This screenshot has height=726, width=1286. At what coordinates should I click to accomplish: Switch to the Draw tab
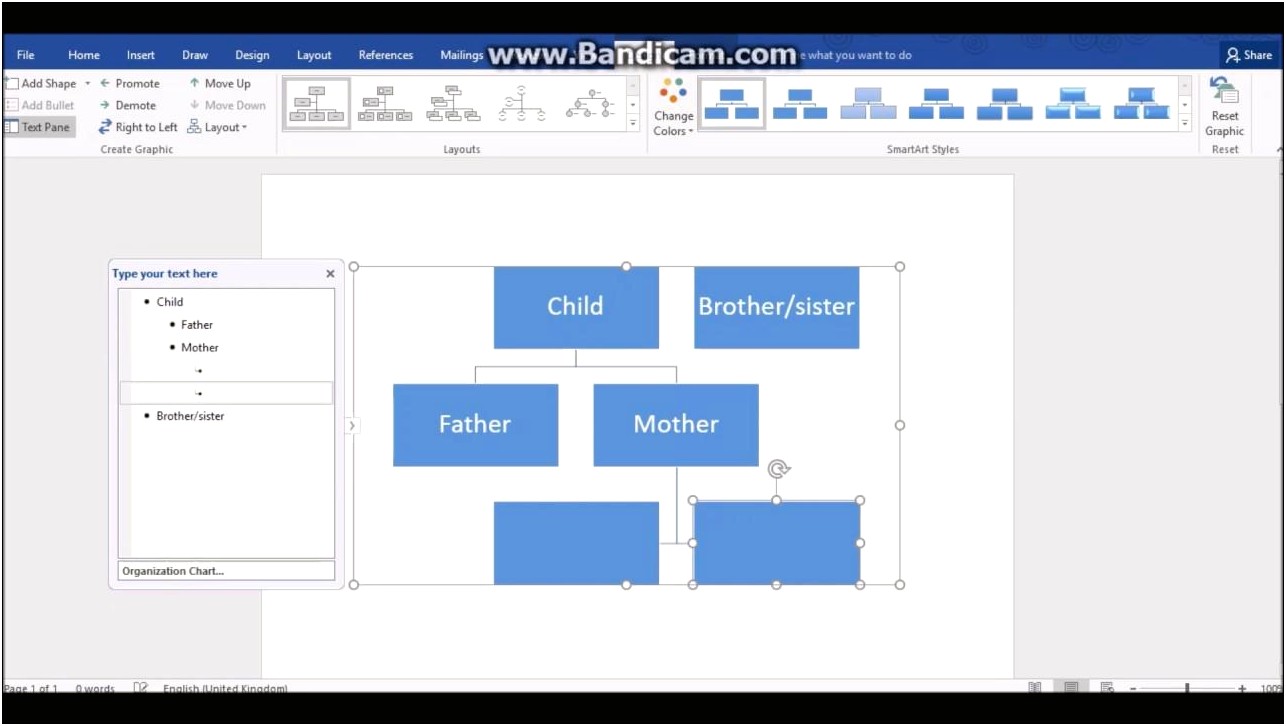click(x=195, y=55)
